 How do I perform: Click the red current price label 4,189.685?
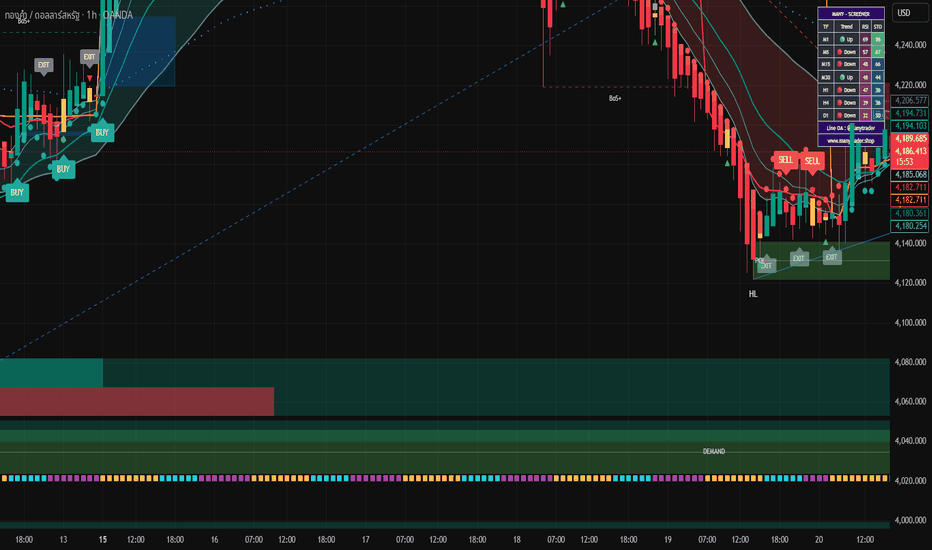click(x=911, y=139)
